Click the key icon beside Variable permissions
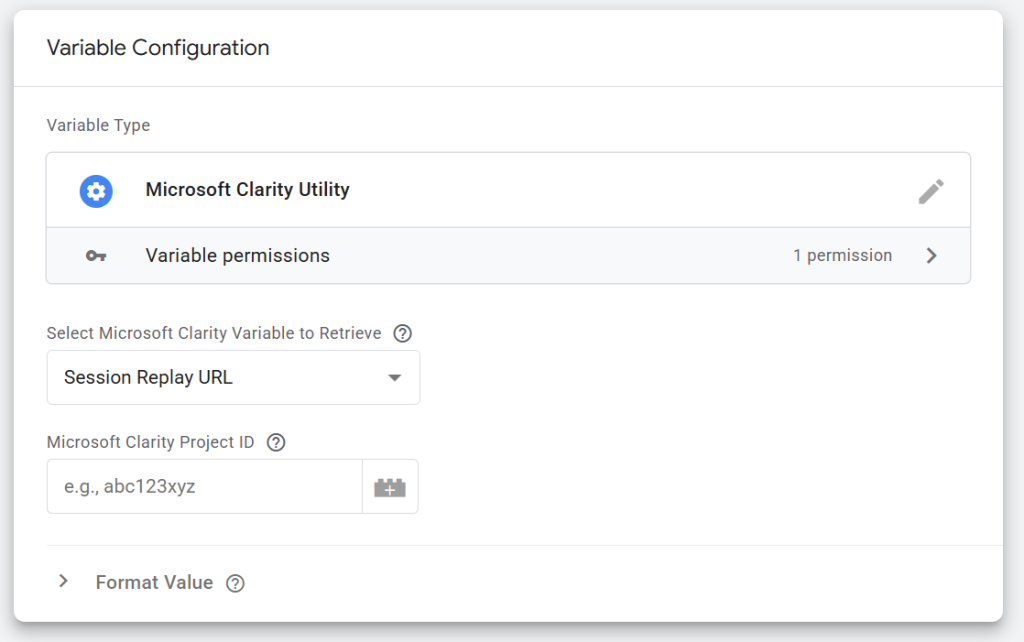The height and width of the screenshot is (642, 1024). click(96, 256)
